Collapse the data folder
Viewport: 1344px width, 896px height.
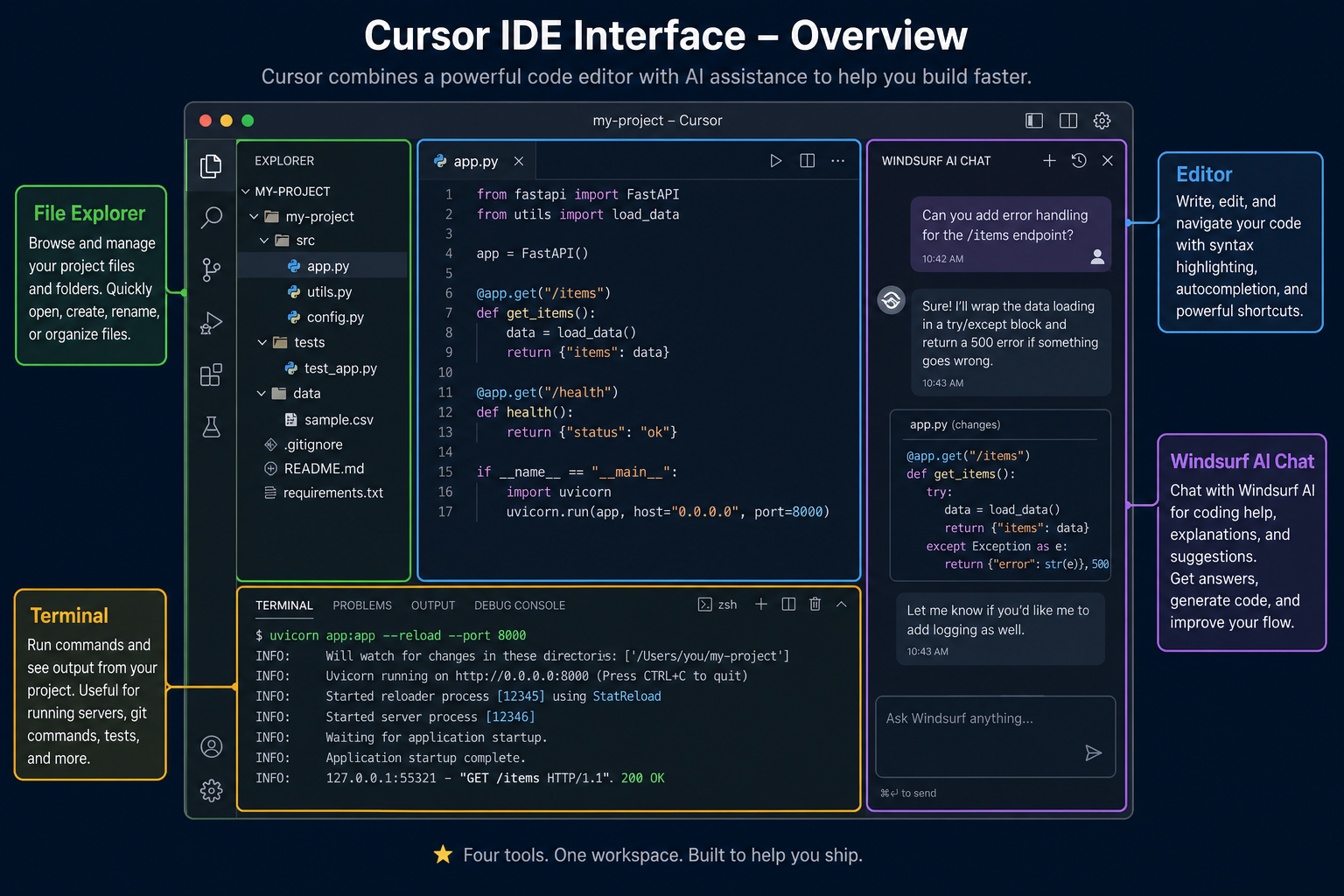tap(261, 394)
